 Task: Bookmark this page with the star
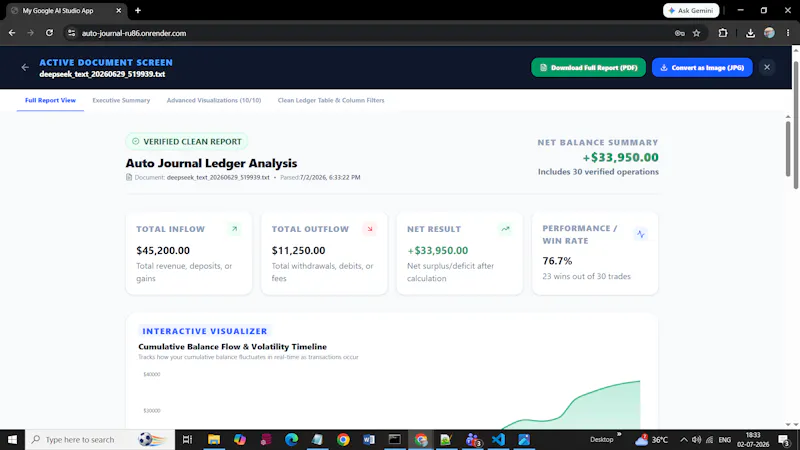coord(696,33)
